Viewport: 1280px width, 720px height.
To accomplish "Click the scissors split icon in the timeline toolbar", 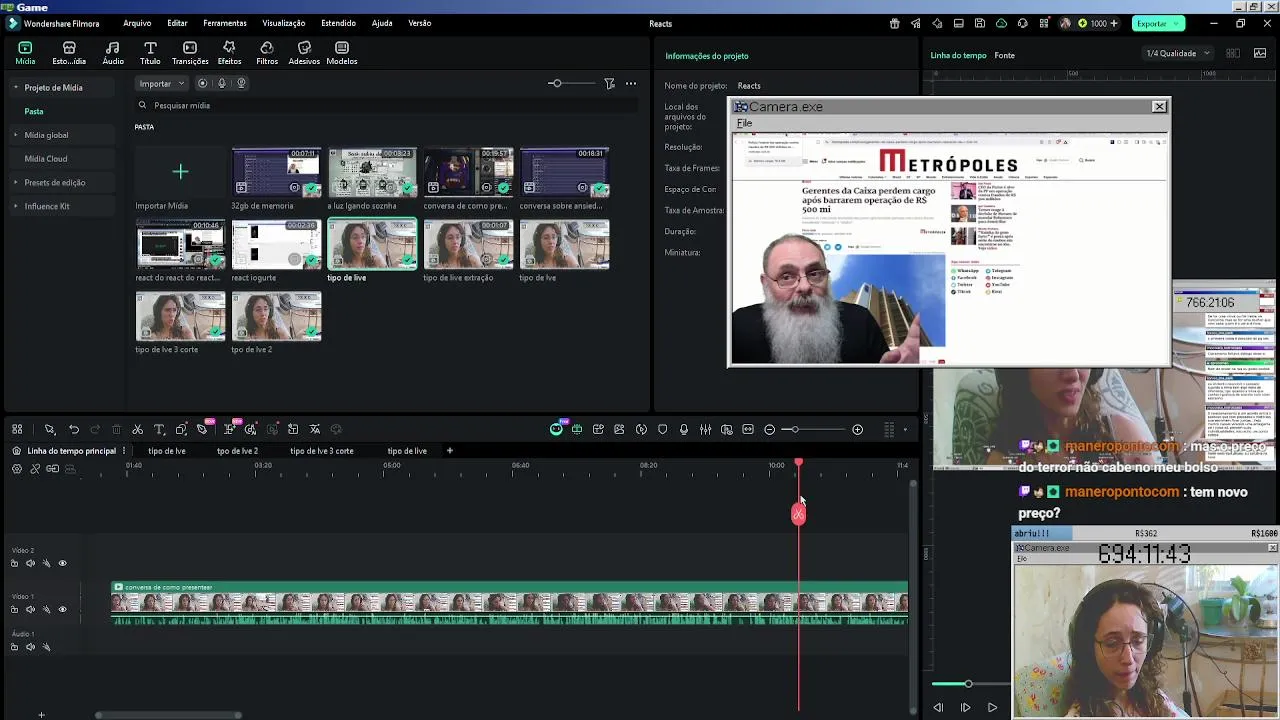I will (138, 429).
